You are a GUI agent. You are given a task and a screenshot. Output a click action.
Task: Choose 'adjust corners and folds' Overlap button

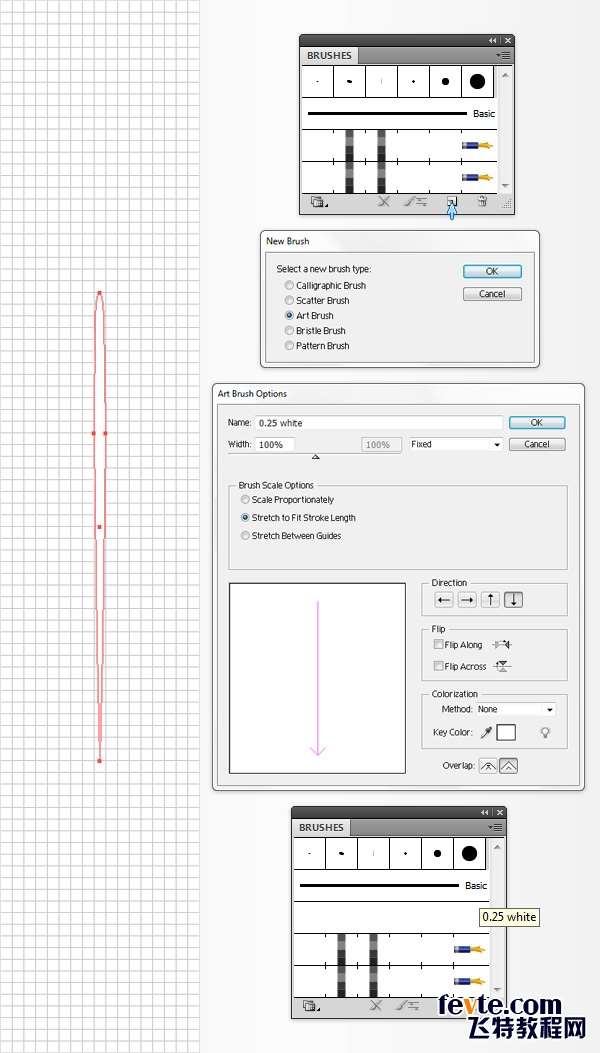click(509, 765)
